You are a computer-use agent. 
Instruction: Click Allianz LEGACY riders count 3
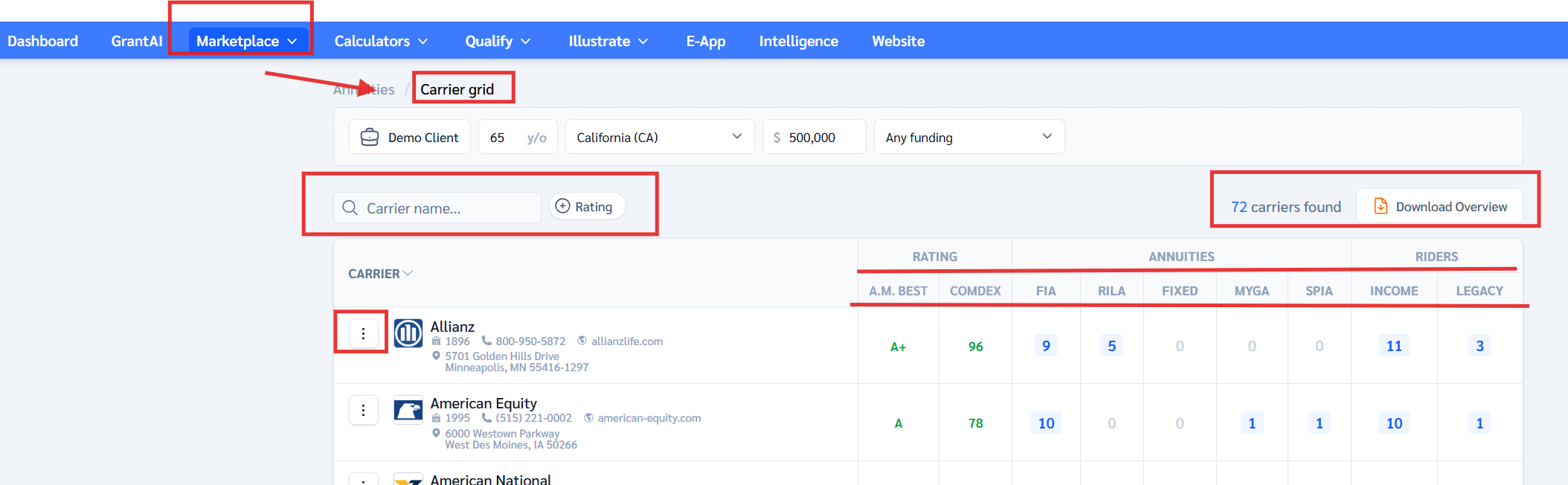click(x=1479, y=345)
